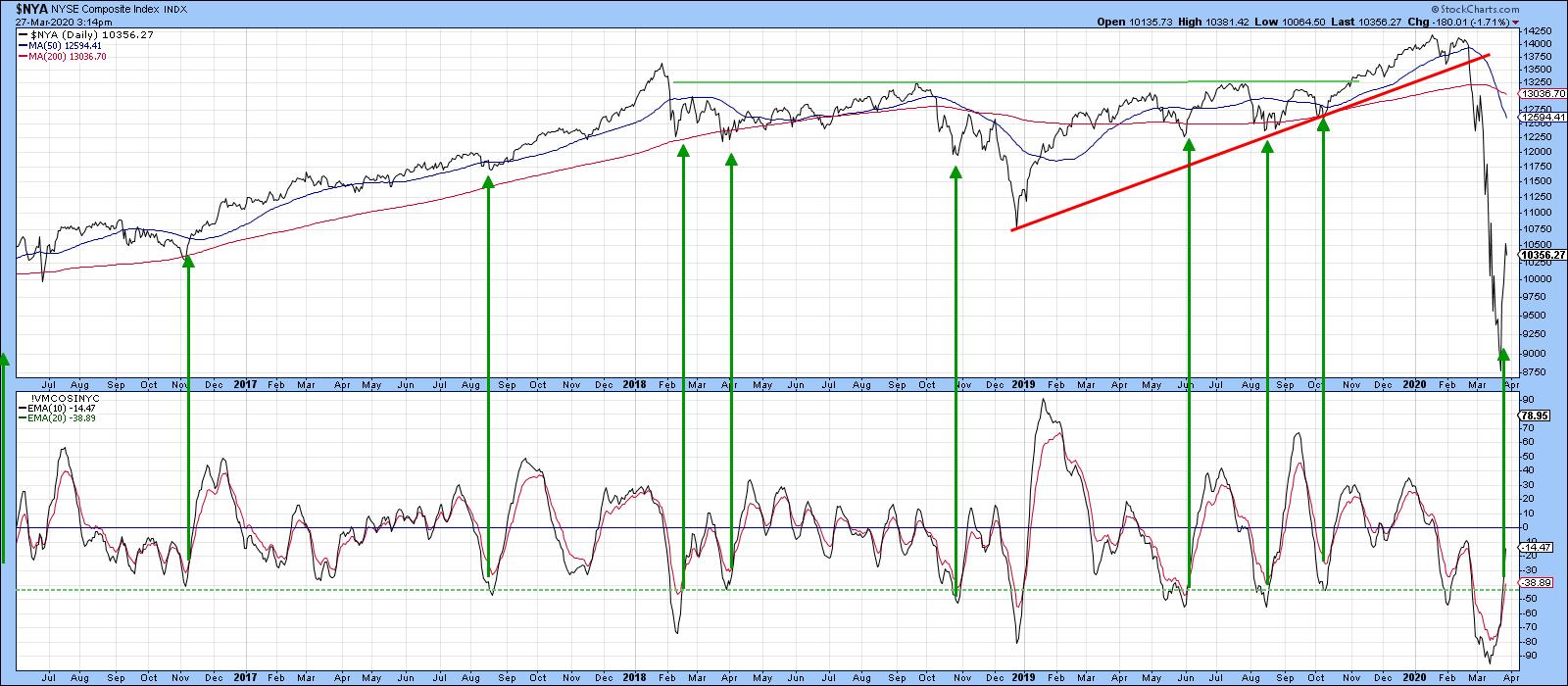Click the green arrowhead at November 2016
The image size is (1568, 686).
(x=188, y=260)
